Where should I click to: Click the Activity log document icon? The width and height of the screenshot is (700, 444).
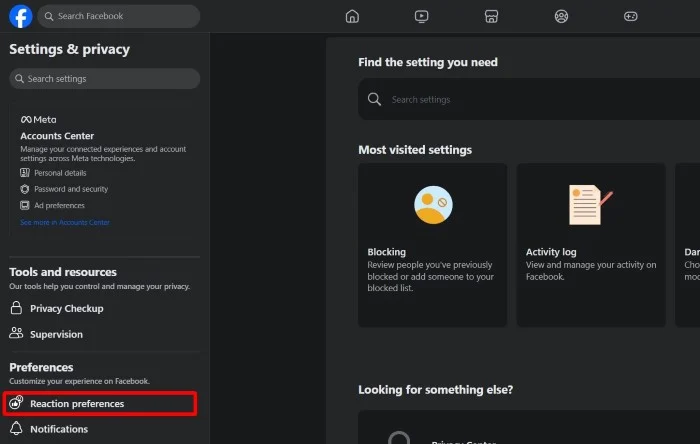pos(590,205)
